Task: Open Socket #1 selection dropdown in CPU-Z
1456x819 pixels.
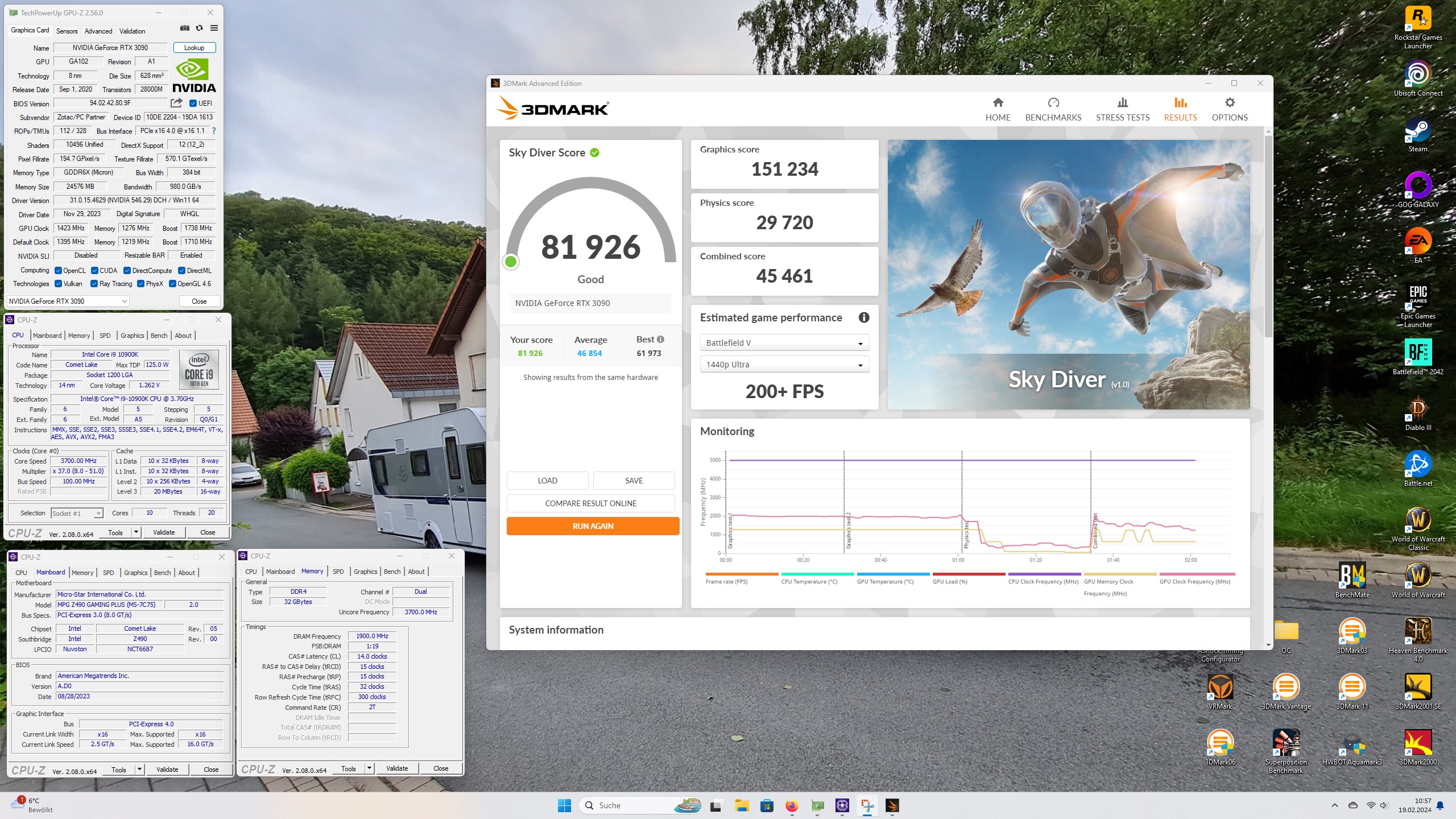Action: click(x=77, y=513)
